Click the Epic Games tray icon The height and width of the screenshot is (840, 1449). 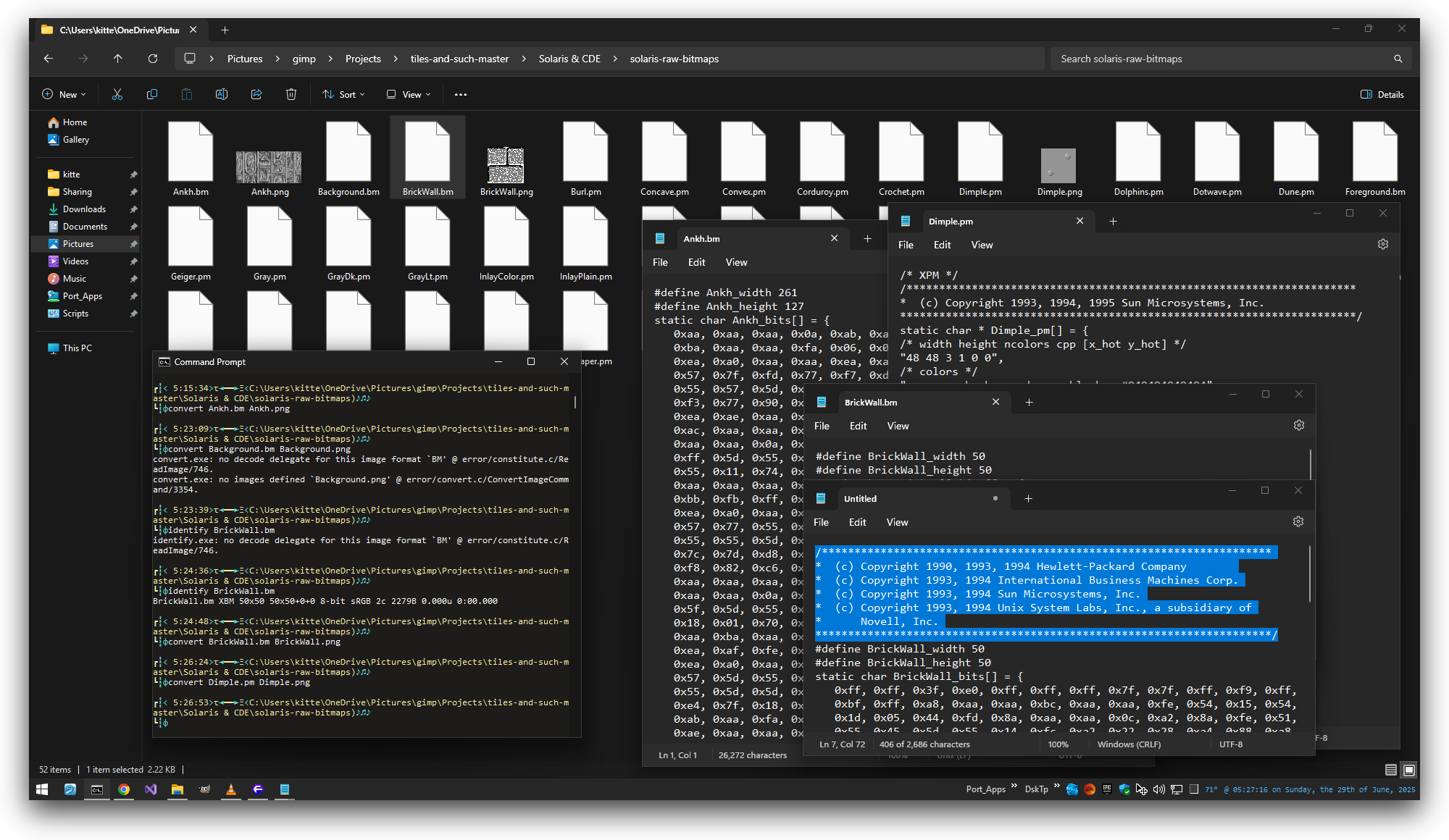pyautogui.click(x=1107, y=789)
